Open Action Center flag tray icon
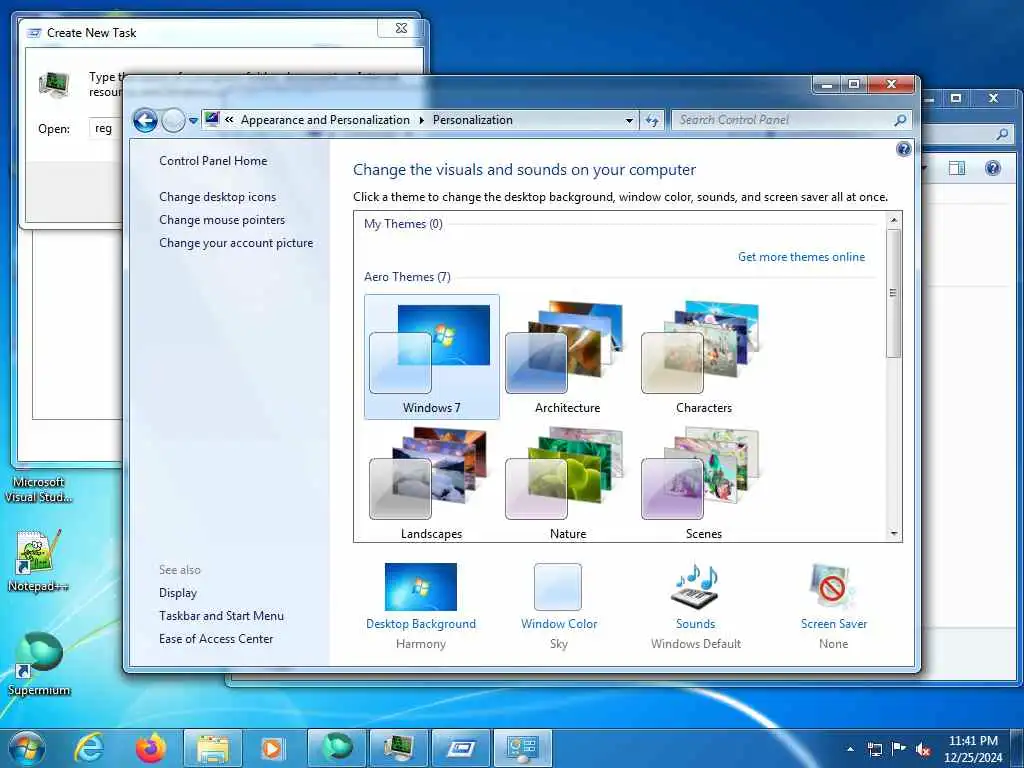This screenshot has width=1024, height=768. tap(899, 749)
